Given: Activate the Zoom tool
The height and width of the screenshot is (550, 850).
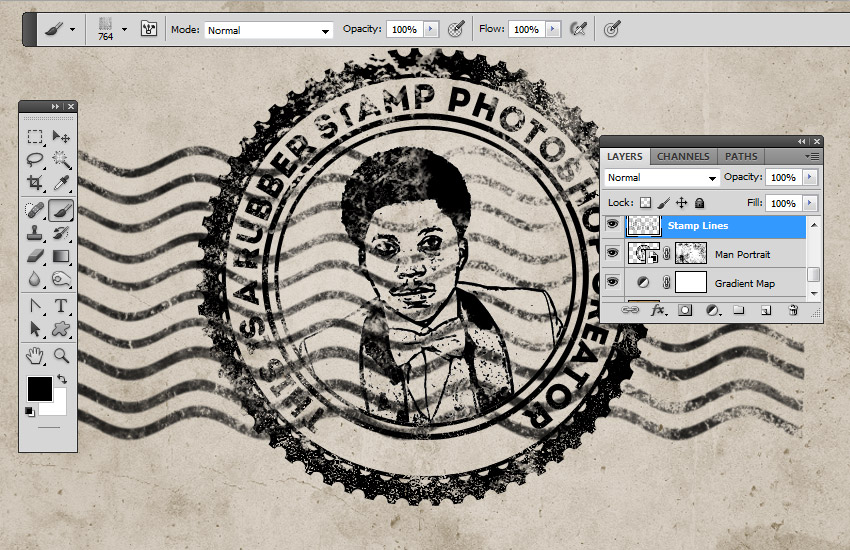Looking at the screenshot, I should [61, 355].
